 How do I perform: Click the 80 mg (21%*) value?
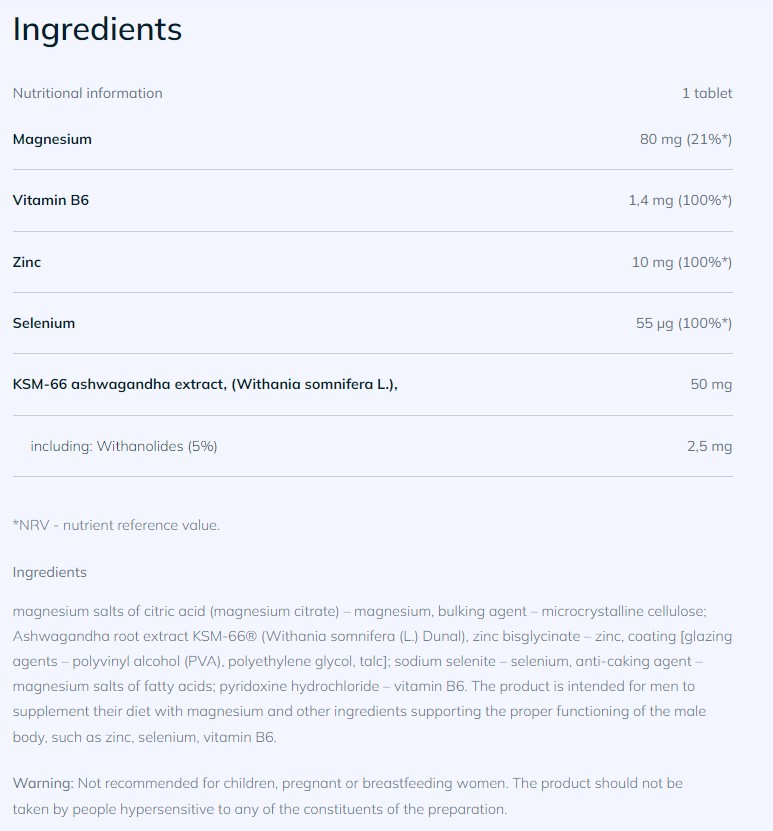(685, 139)
